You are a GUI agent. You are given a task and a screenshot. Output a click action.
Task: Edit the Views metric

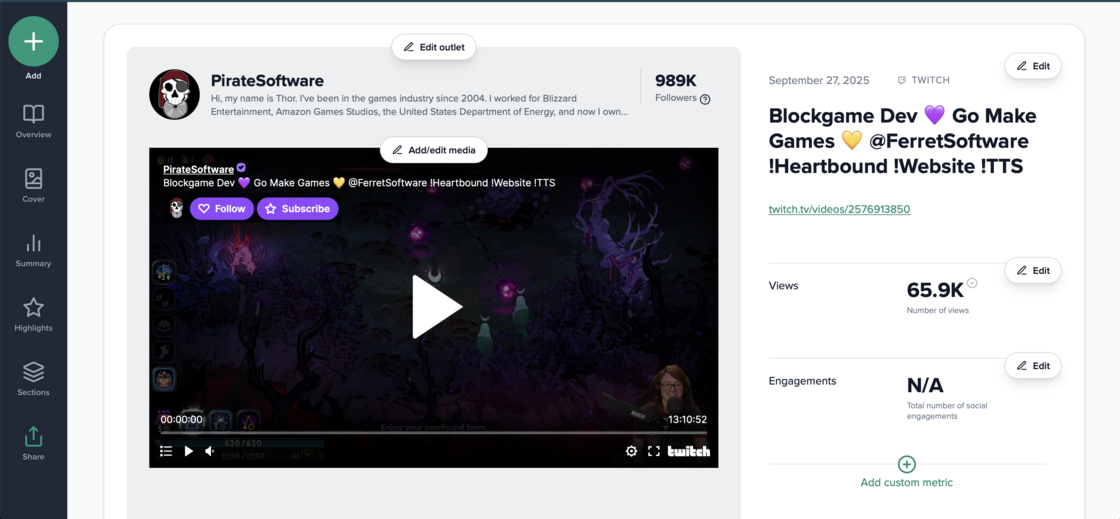(1032, 271)
